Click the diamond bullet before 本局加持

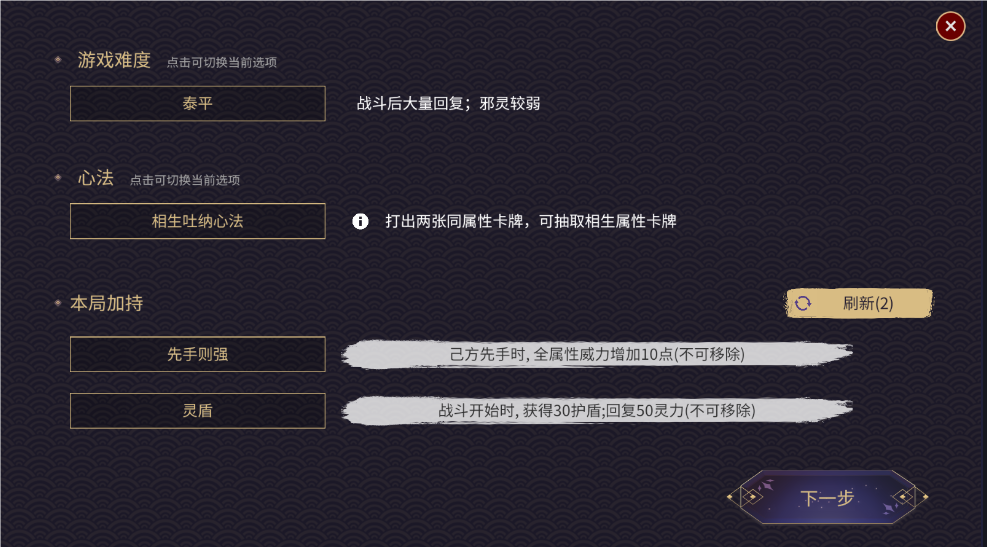(x=58, y=302)
